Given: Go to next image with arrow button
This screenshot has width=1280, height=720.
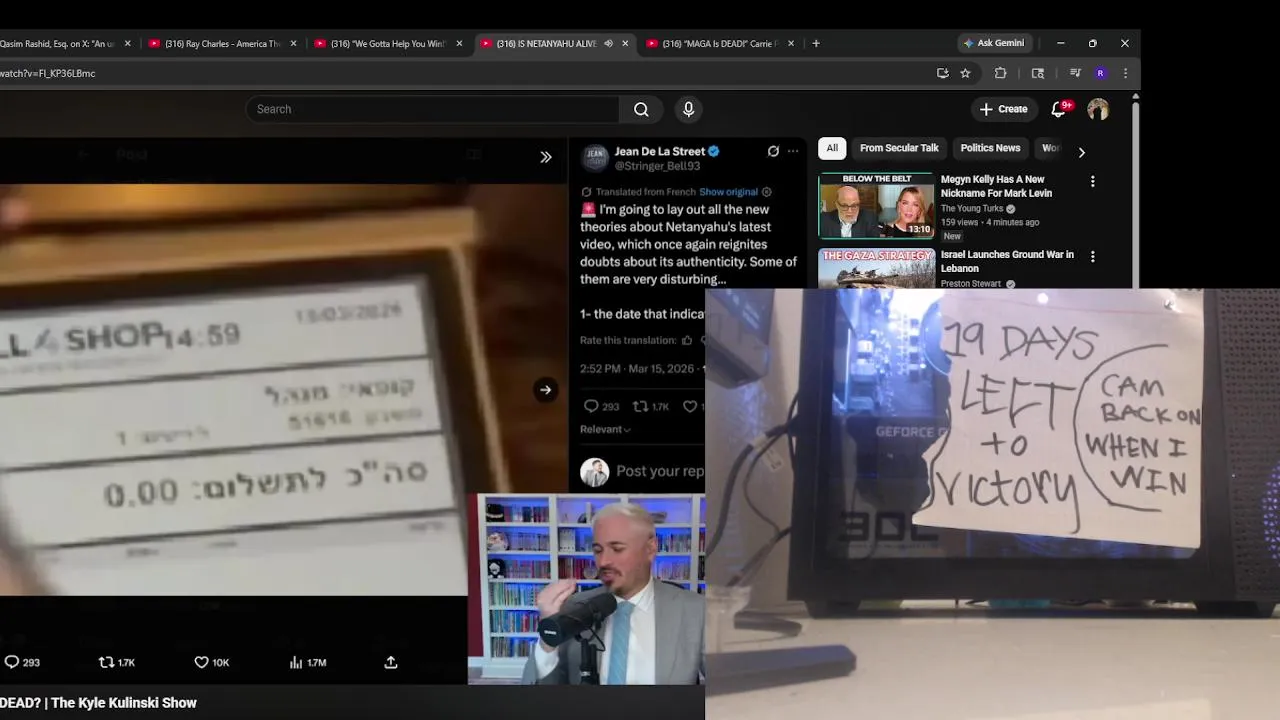Looking at the screenshot, I should click(x=545, y=390).
